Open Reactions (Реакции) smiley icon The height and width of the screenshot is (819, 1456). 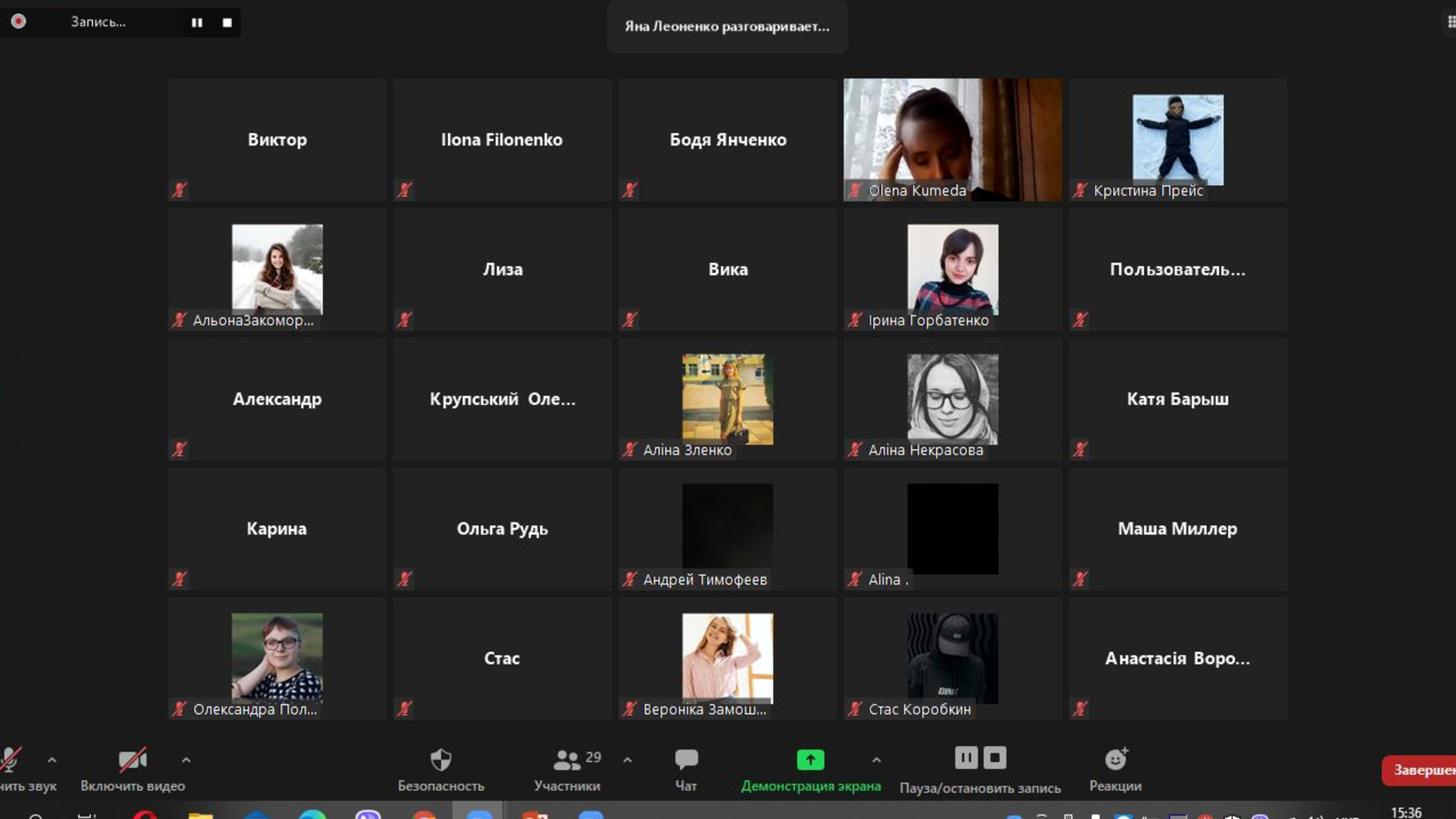click(1115, 760)
